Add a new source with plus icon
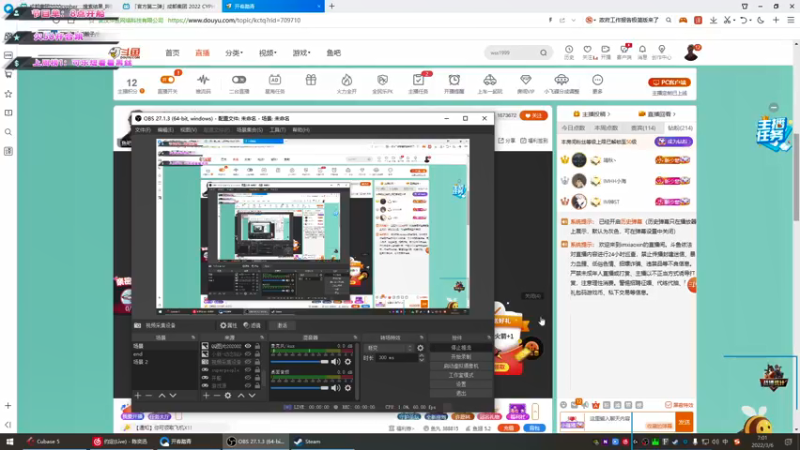 point(206,395)
